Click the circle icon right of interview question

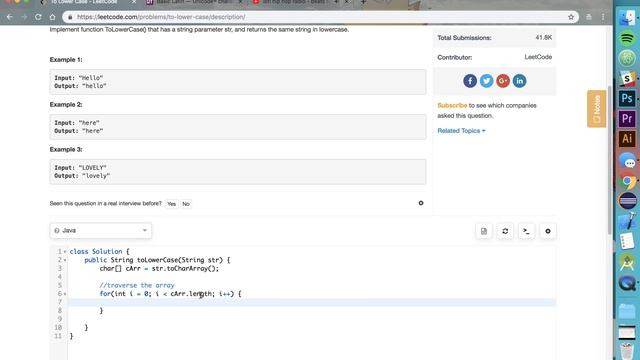[x=421, y=203]
